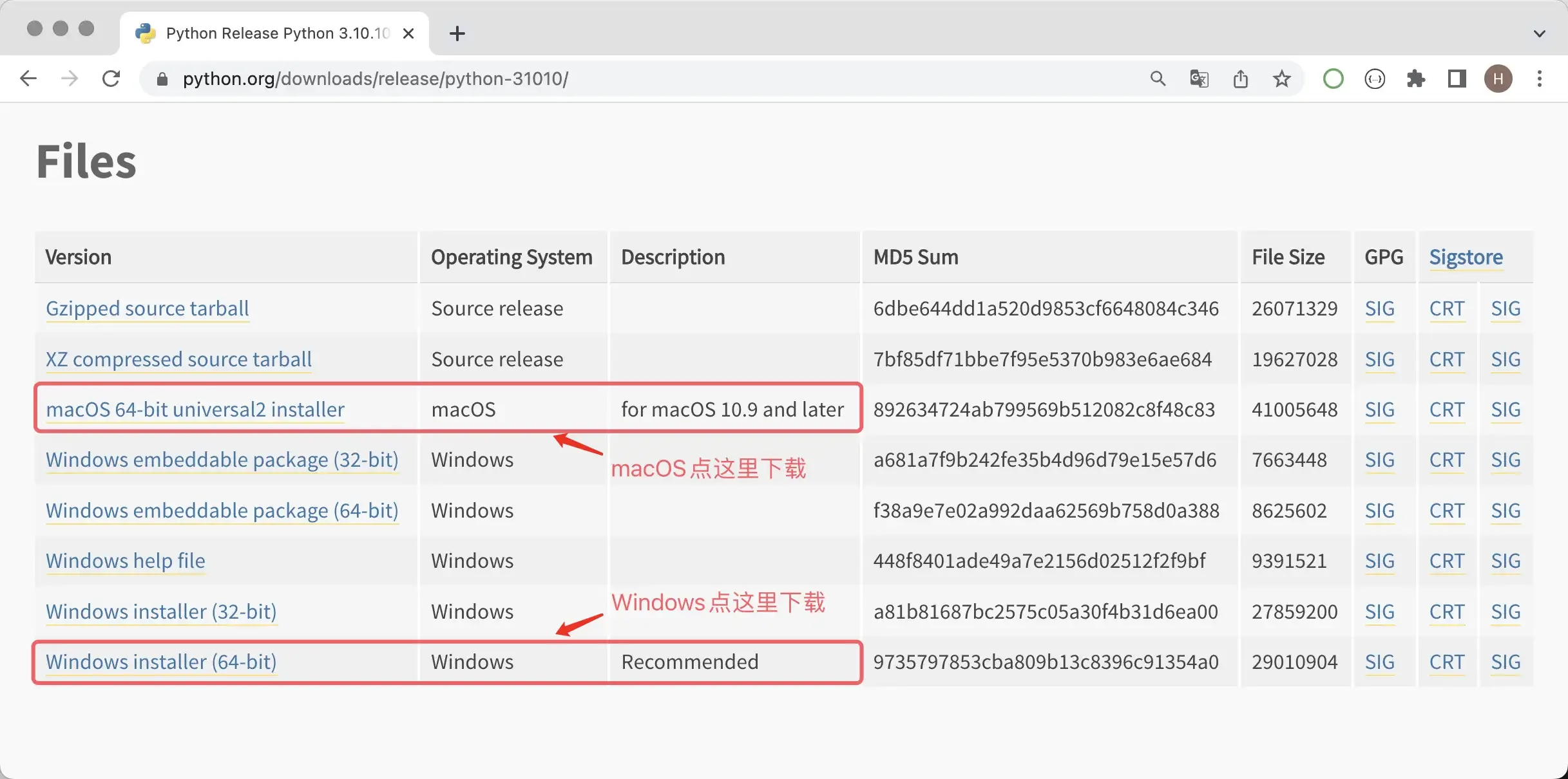Open the extensions puzzle icon

(1415, 79)
